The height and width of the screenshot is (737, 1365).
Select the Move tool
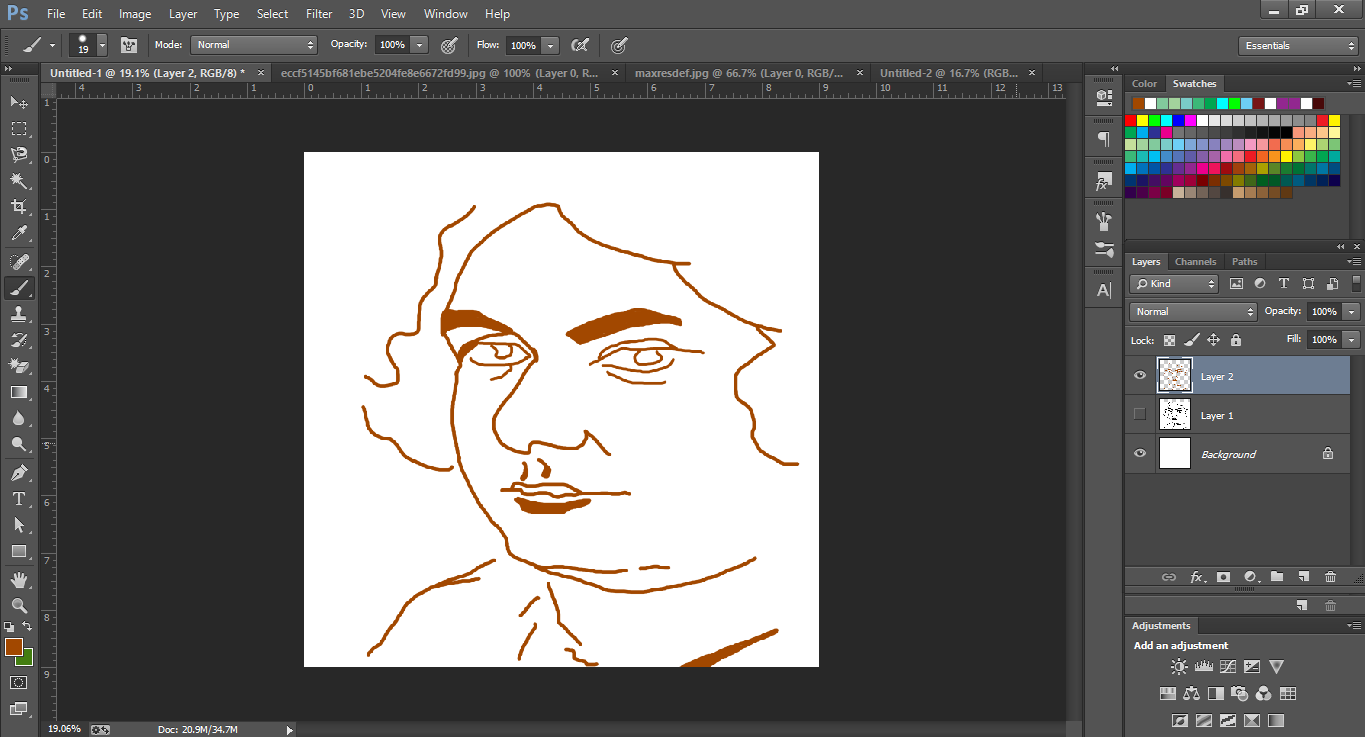click(19, 102)
